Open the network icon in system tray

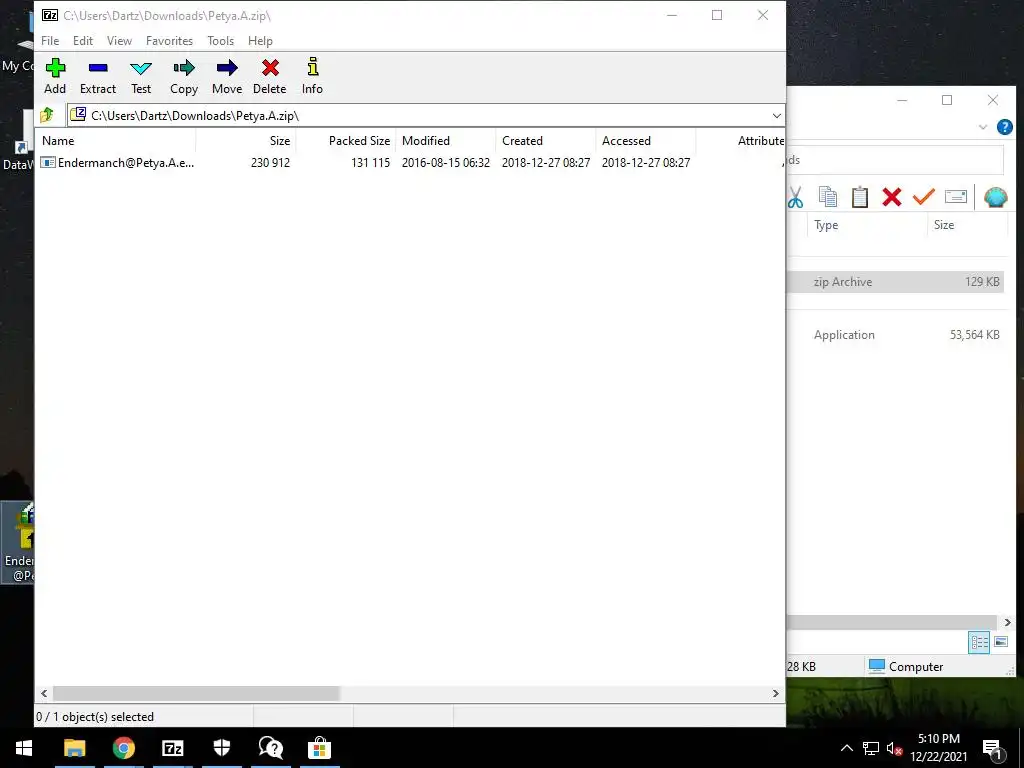[x=871, y=748]
